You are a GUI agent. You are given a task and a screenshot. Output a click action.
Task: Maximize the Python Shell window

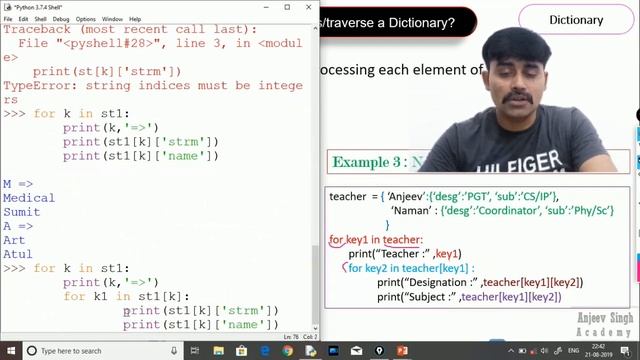(x=287, y=7)
